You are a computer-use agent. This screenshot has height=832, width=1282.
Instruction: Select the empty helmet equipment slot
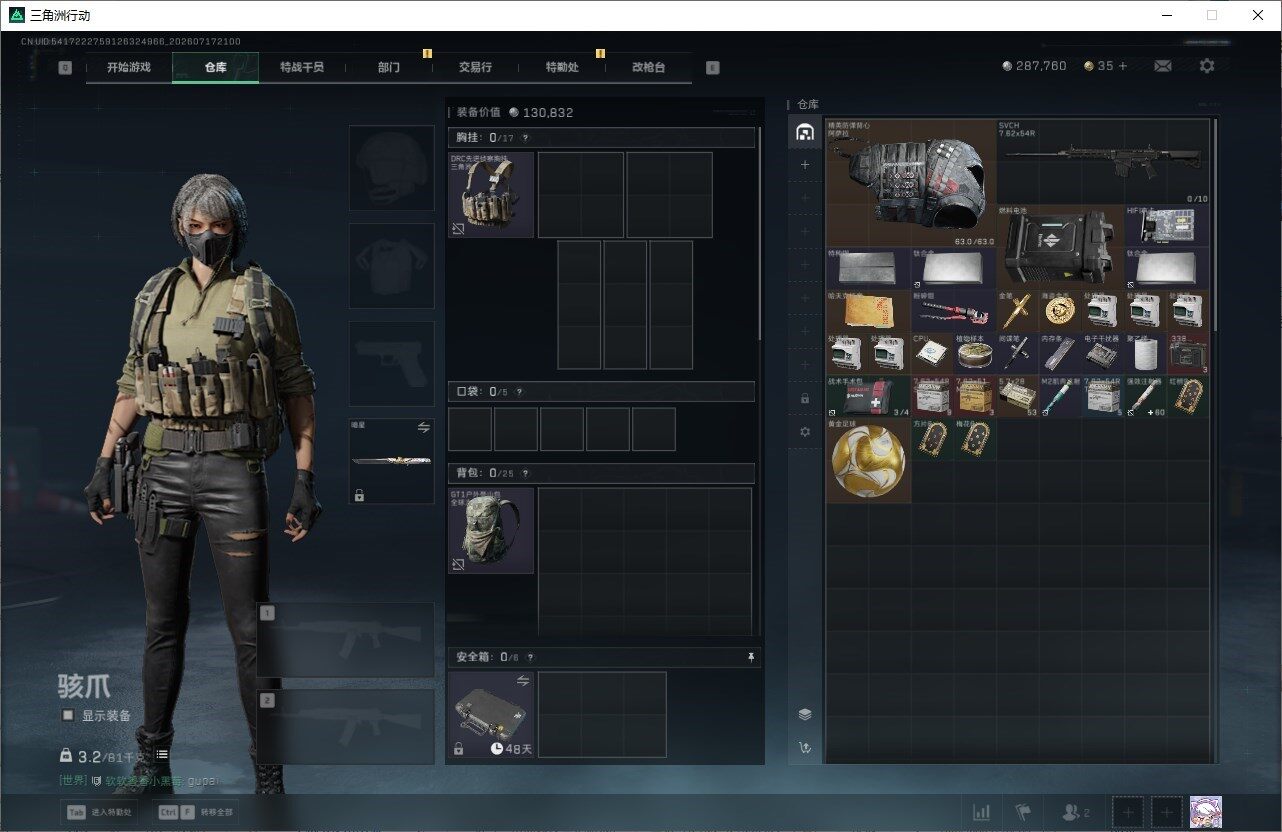(391, 168)
